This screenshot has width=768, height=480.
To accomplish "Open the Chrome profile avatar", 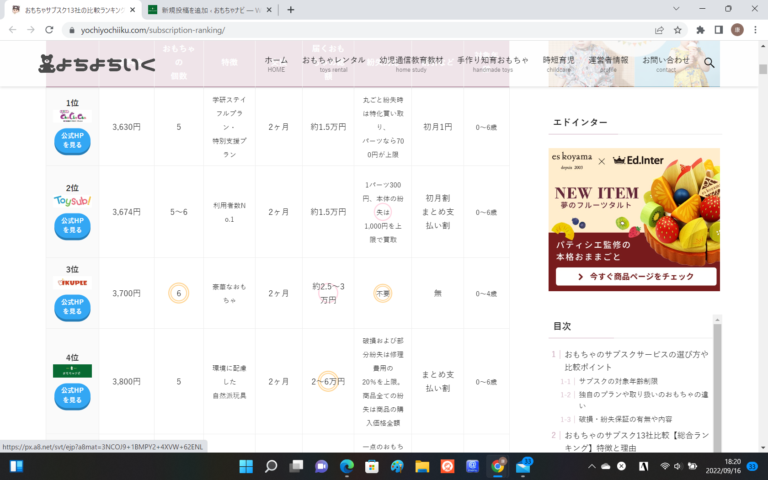I will (737, 30).
